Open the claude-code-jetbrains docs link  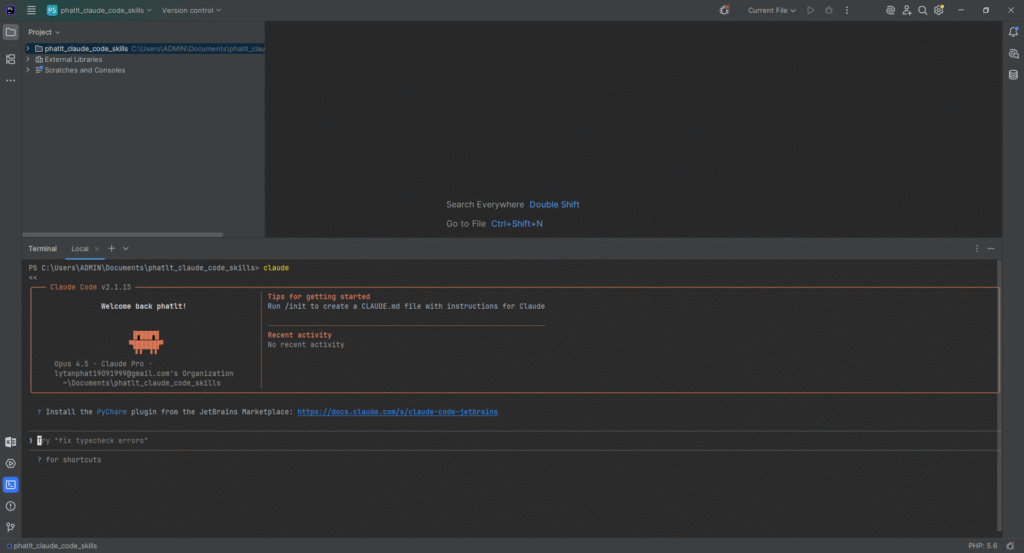pyautogui.click(x=397, y=411)
